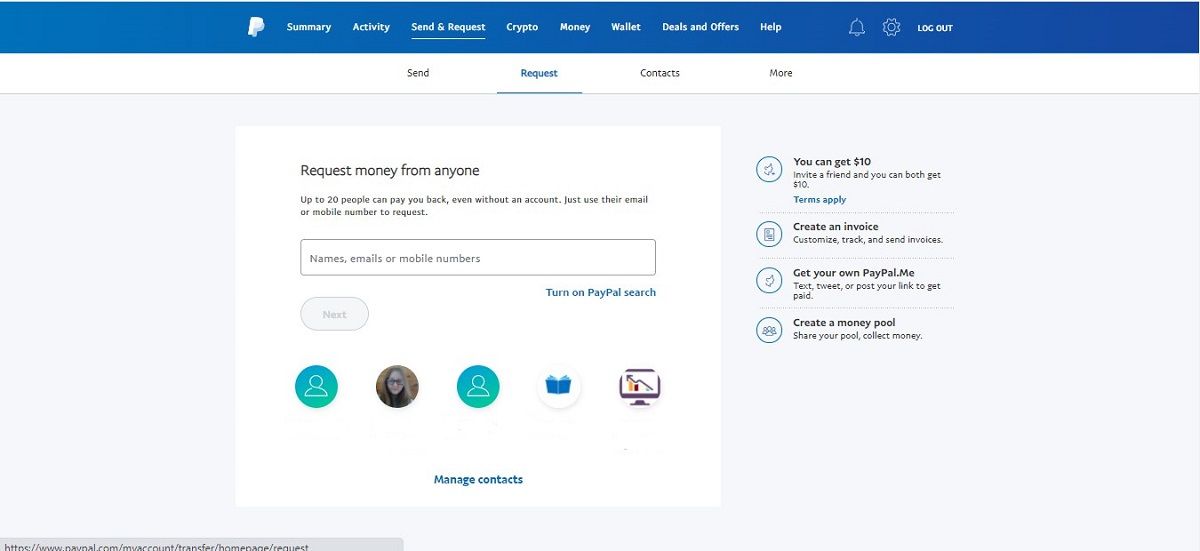1200x551 pixels.
Task: Go to Summary in top navigation
Action: coord(309,27)
